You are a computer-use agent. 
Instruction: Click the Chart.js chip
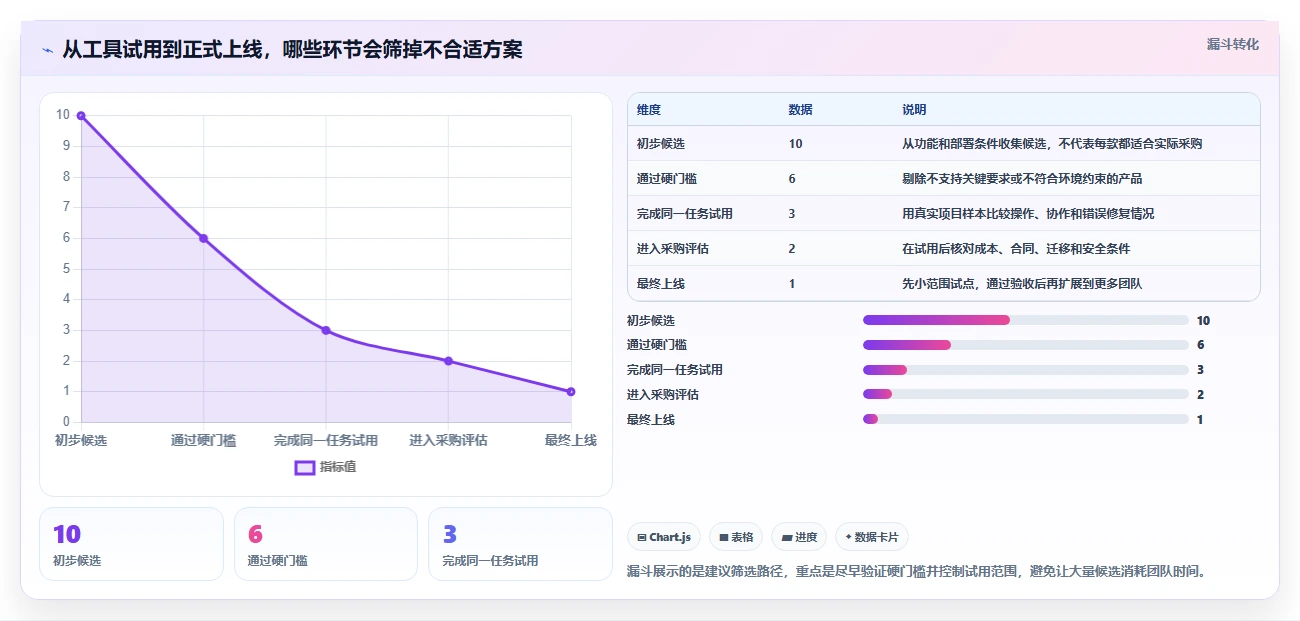(664, 537)
